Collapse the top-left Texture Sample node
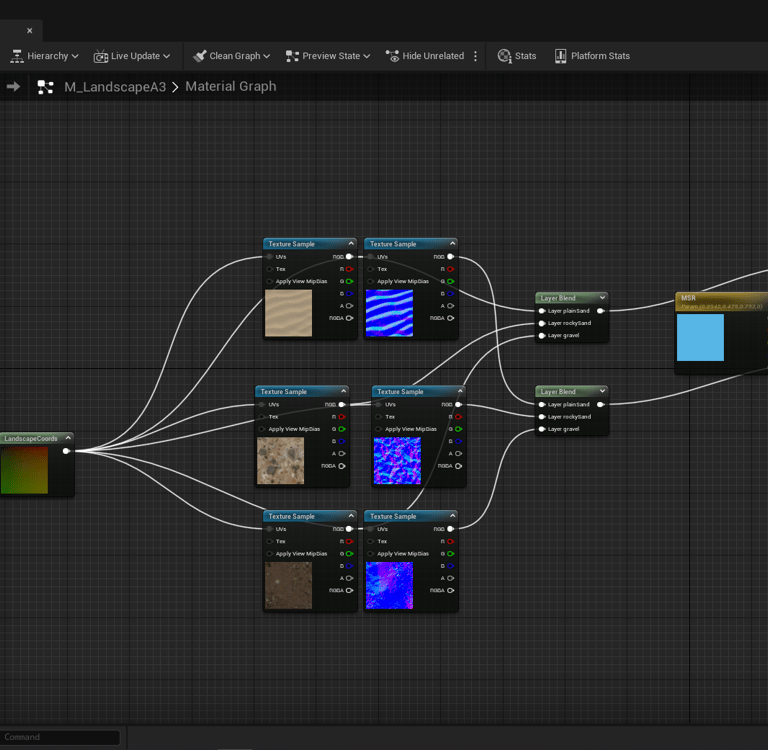This screenshot has height=750, width=768. tap(351, 244)
